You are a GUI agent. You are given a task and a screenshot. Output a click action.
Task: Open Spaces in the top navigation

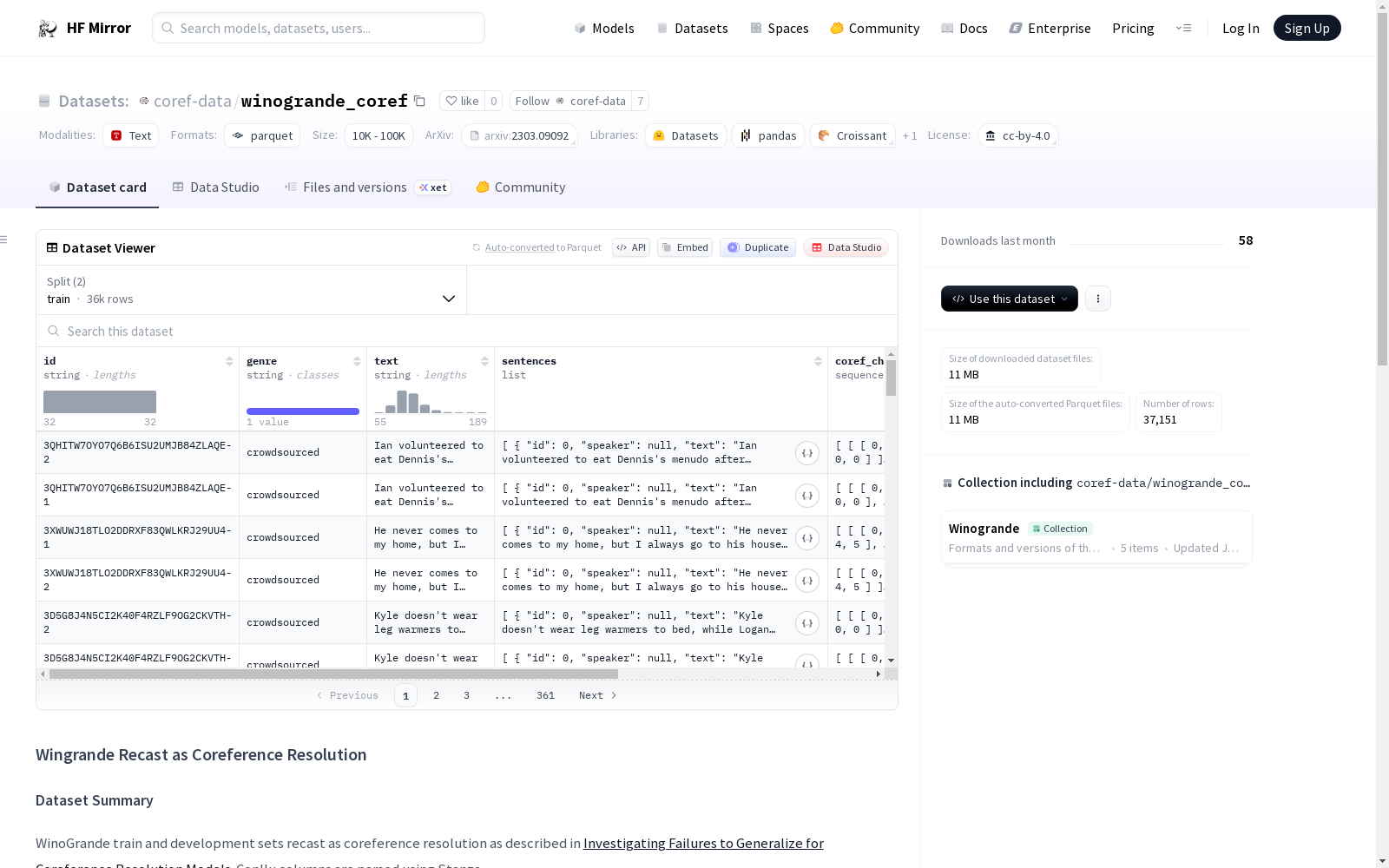(x=780, y=28)
